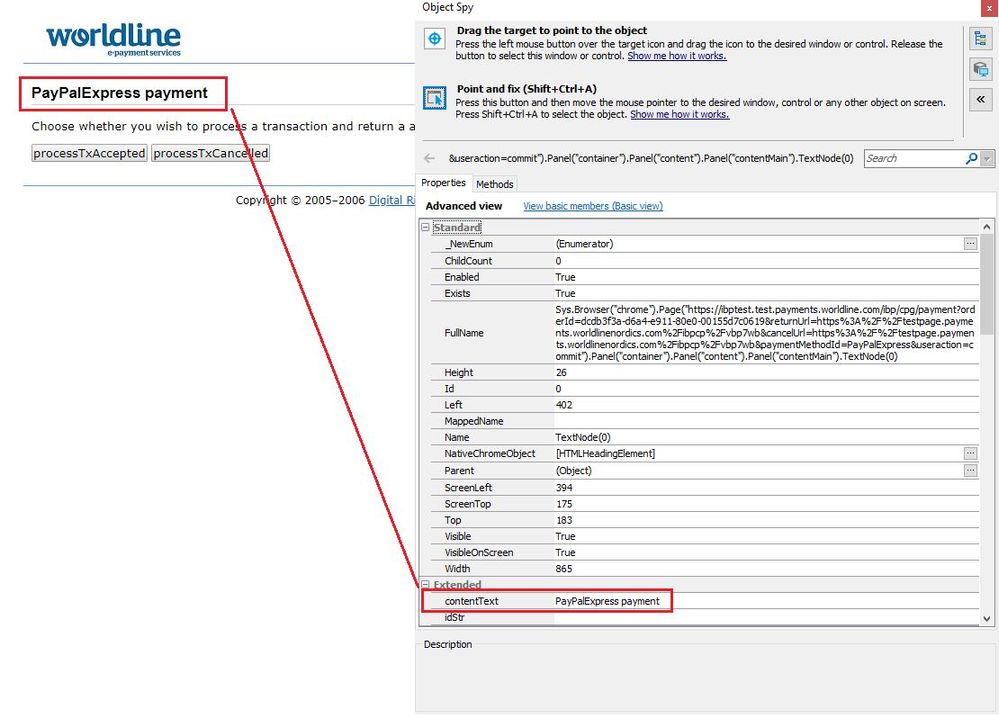Select the Name property with TextNode(0)

[704, 437]
